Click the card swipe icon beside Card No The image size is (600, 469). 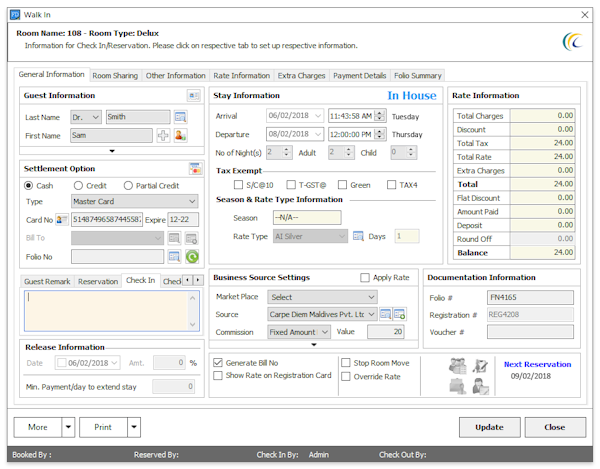(62, 219)
